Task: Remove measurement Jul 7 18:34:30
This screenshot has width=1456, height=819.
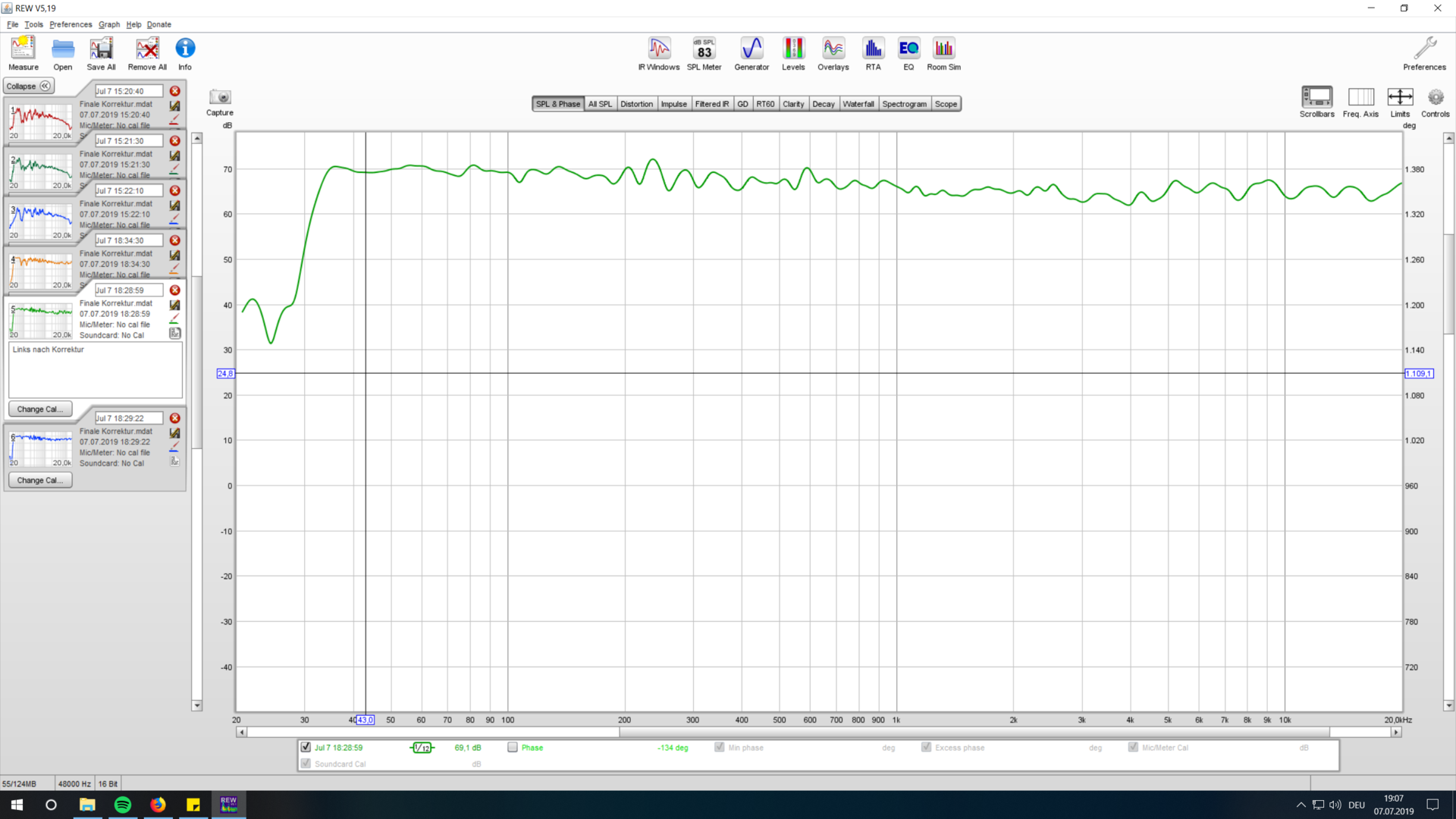Action: (x=175, y=240)
